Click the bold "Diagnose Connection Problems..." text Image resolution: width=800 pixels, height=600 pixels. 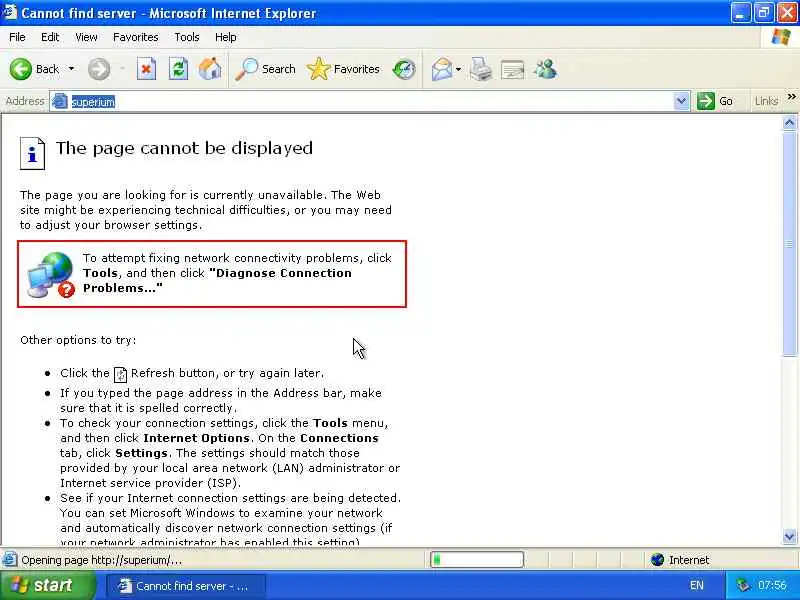tap(217, 281)
